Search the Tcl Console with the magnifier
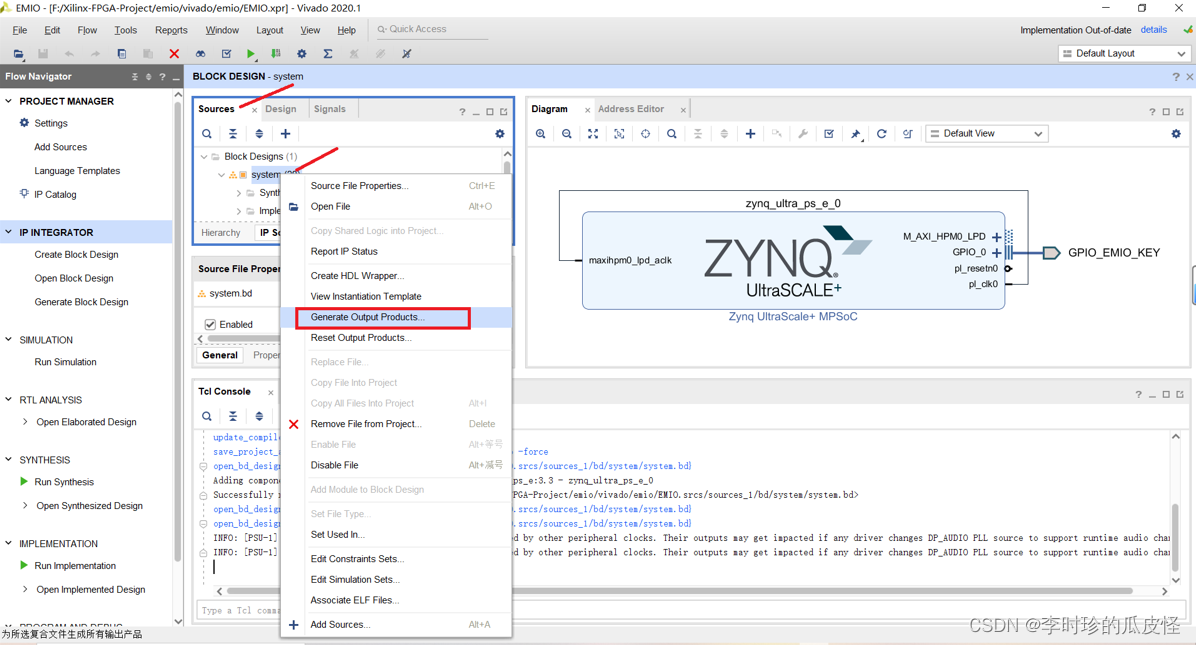This screenshot has height=645, width=1196. click(x=207, y=416)
